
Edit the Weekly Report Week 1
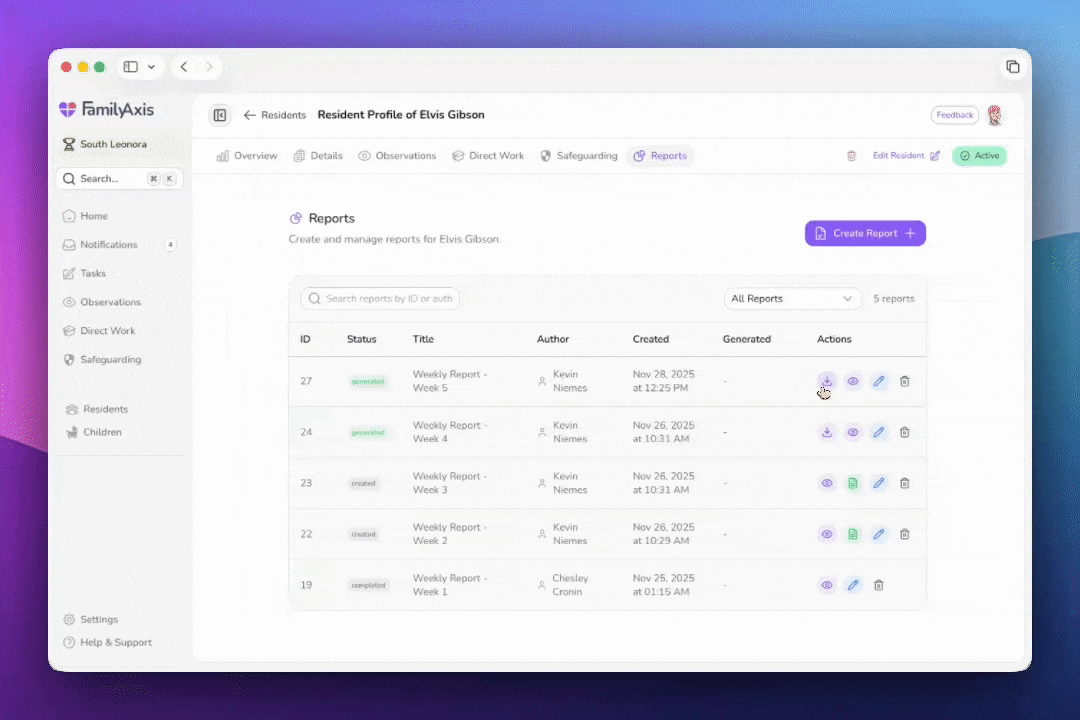tap(853, 585)
